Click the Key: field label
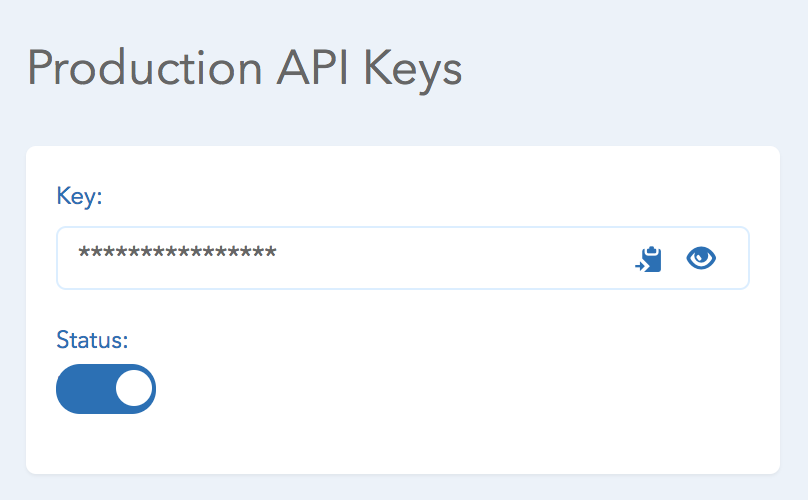808x500 pixels. [79, 196]
